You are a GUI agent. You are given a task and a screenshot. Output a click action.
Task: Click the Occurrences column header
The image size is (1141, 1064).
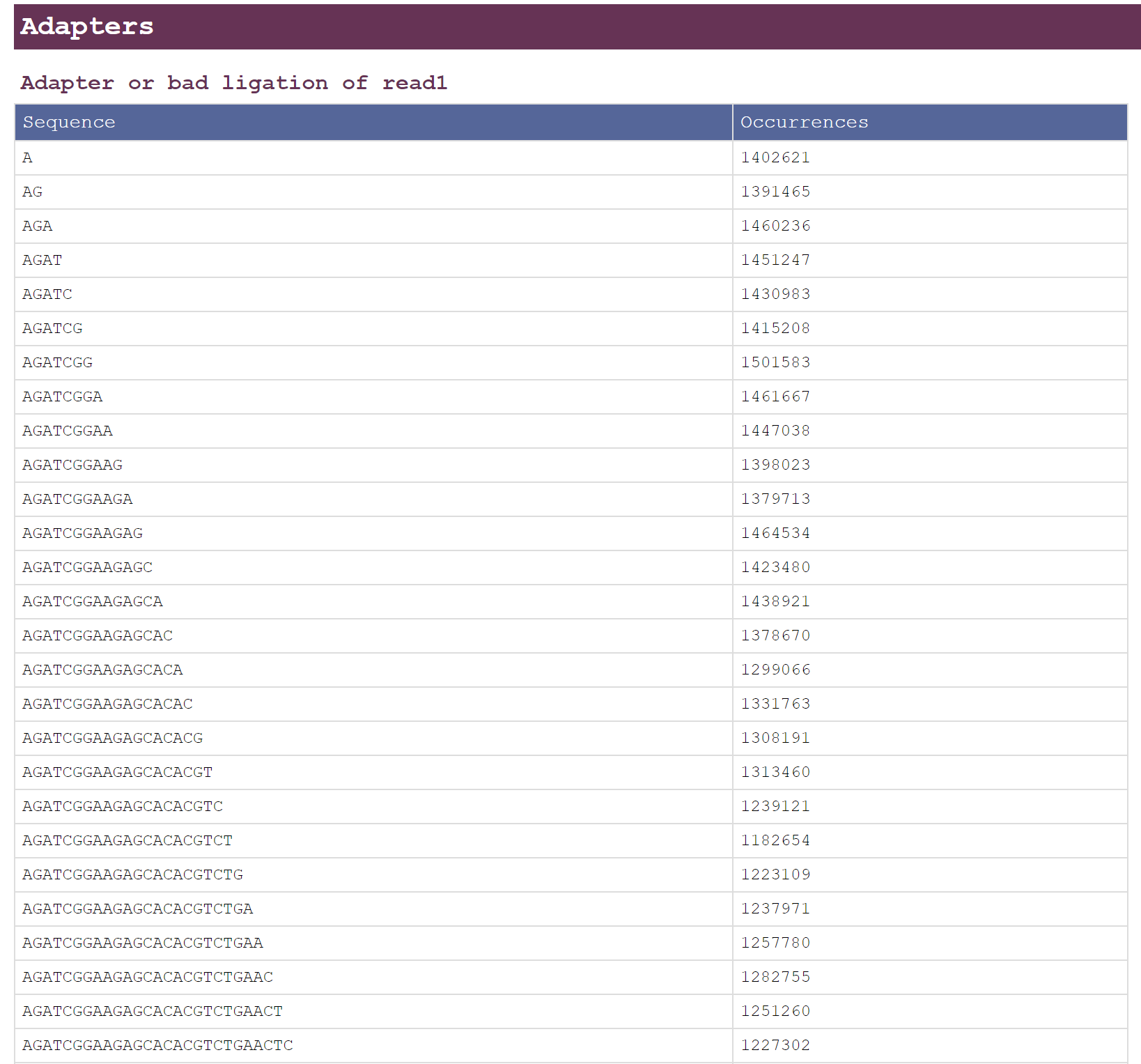[804, 122]
